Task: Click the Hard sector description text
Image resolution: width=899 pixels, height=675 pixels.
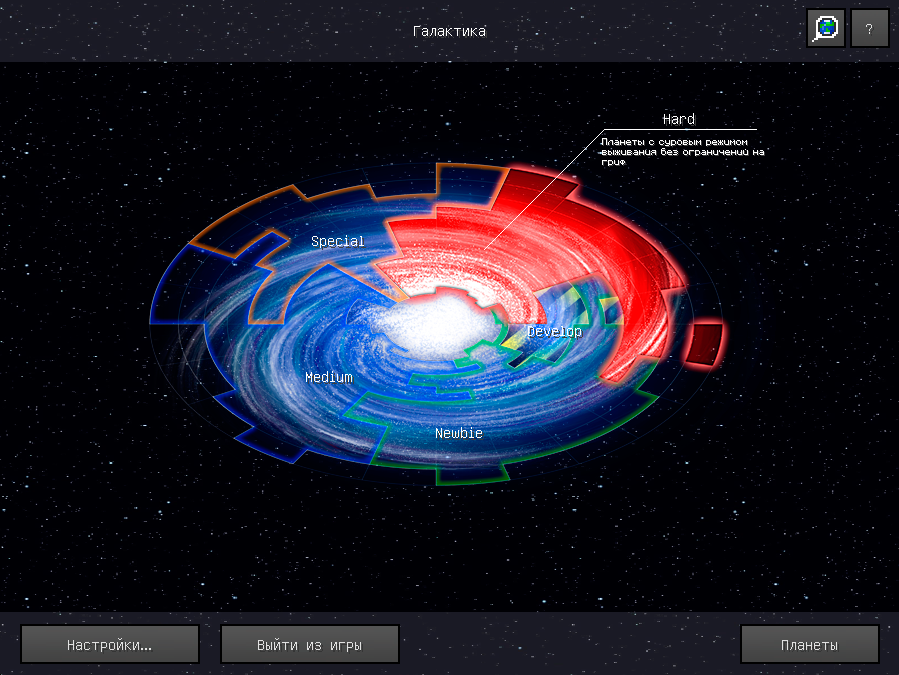Action: pyautogui.click(x=682, y=151)
